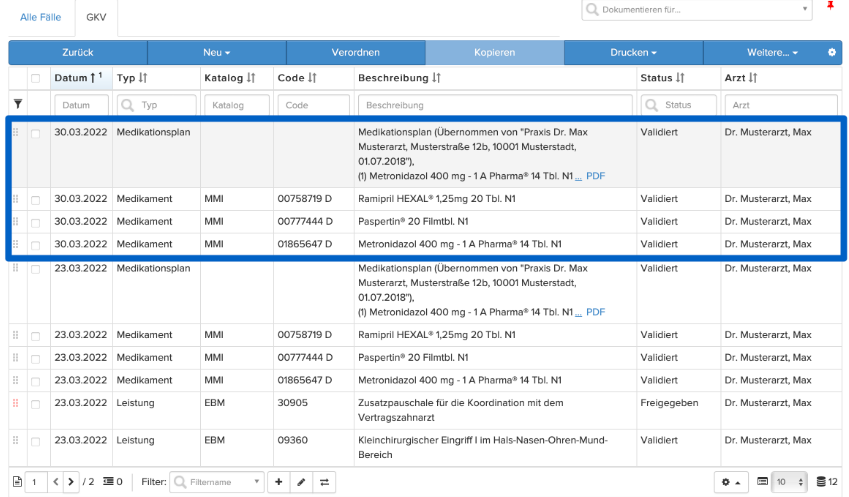Open the Drucken dropdown menu

pyautogui.click(x=634, y=53)
